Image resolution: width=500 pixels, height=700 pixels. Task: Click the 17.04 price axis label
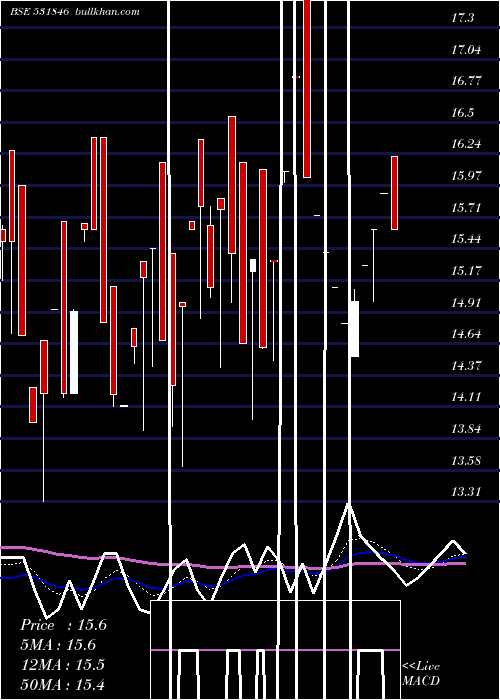click(466, 50)
